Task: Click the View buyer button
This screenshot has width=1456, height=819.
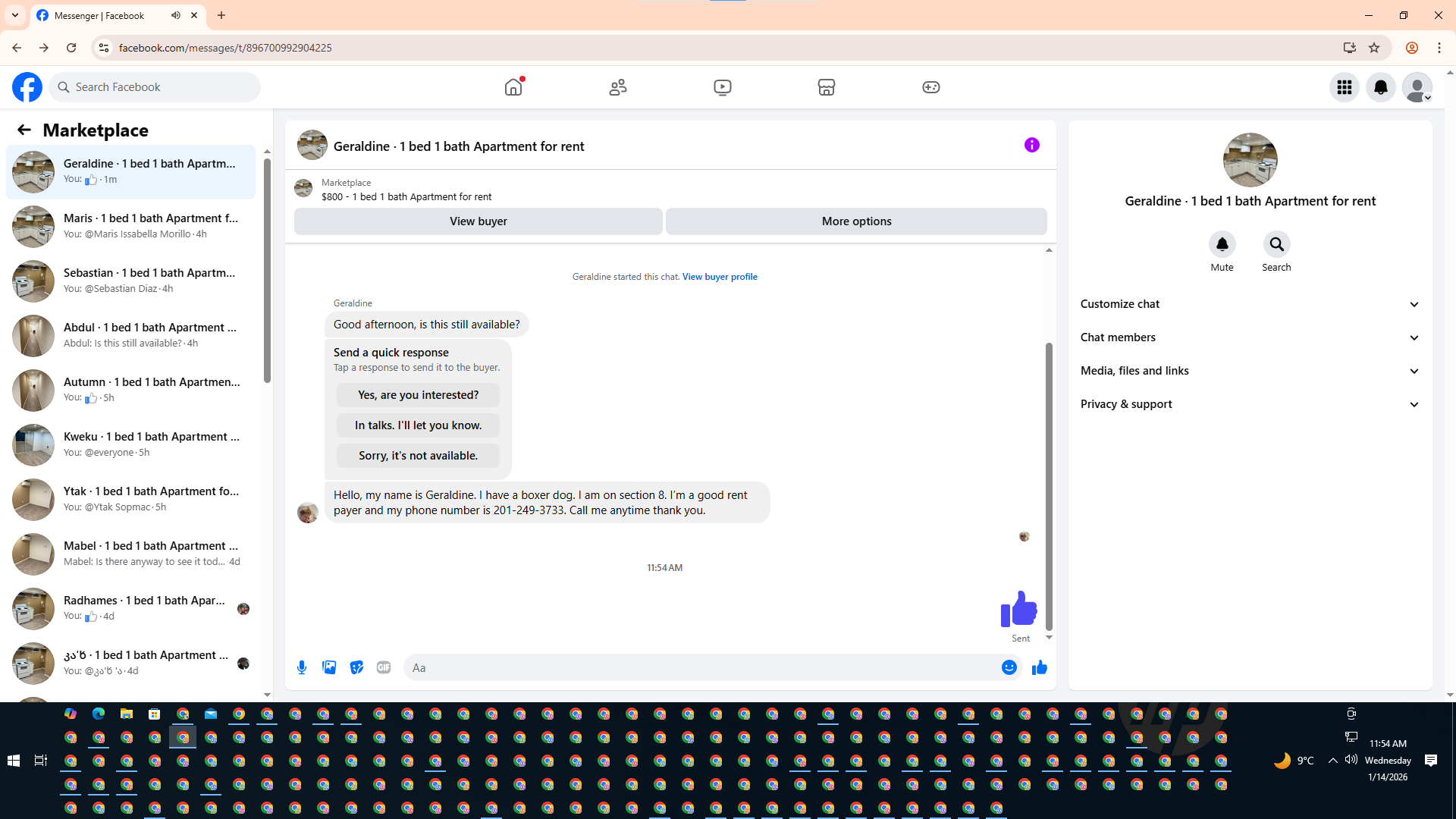Action: [478, 221]
